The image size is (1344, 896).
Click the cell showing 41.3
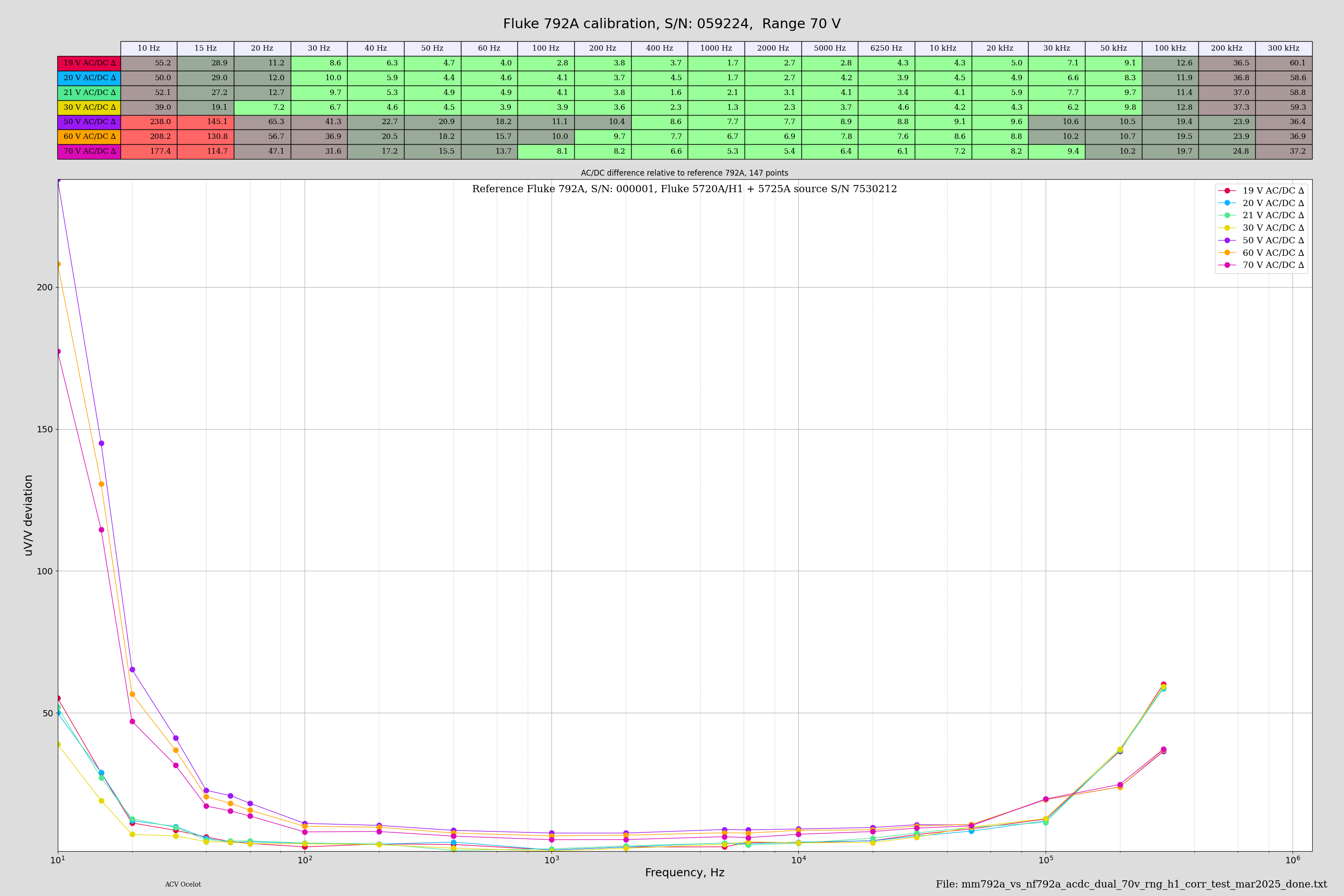click(x=319, y=122)
